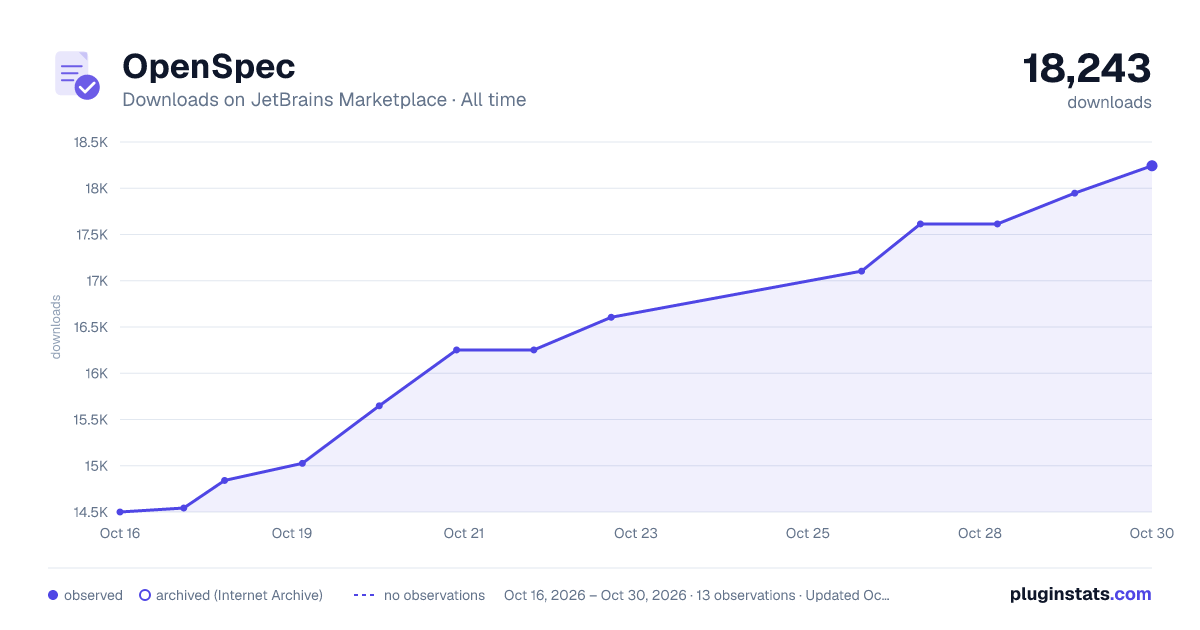Click the Oct 28 x-axis label
The width and height of the screenshot is (1200, 630).
[x=980, y=533]
